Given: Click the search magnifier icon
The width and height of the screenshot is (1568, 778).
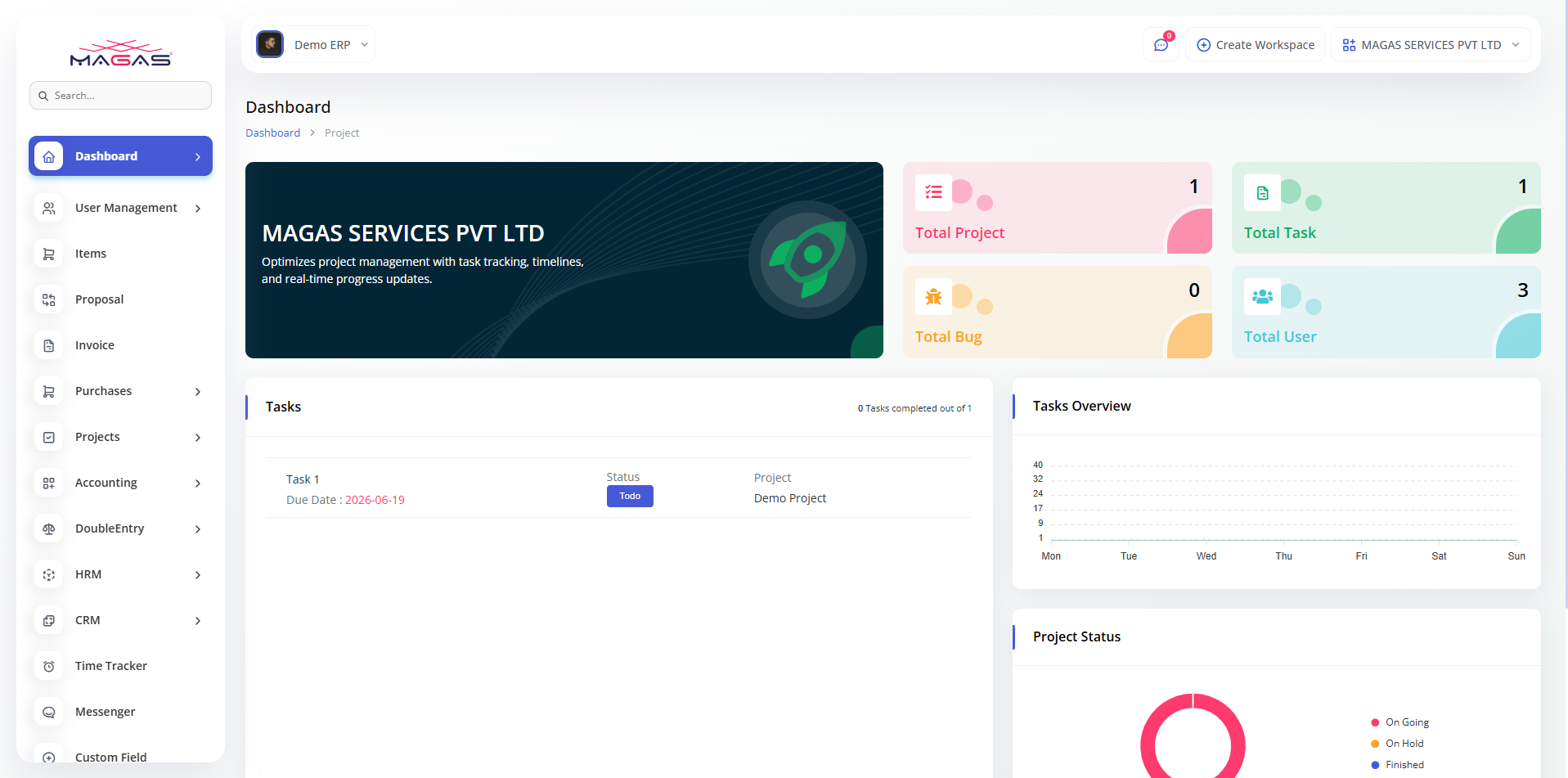Looking at the screenshot, I should 43,96.
